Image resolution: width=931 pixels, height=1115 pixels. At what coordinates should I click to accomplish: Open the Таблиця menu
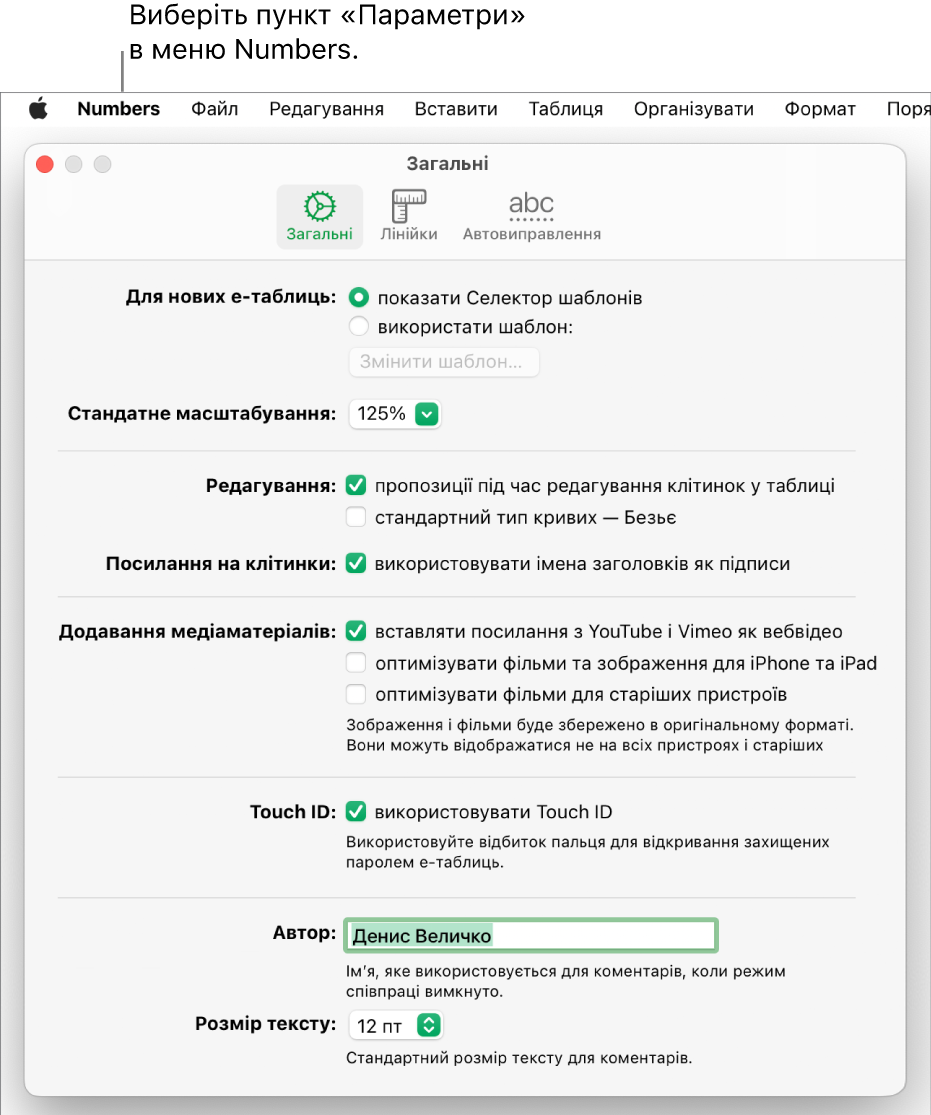pos(565,109)
